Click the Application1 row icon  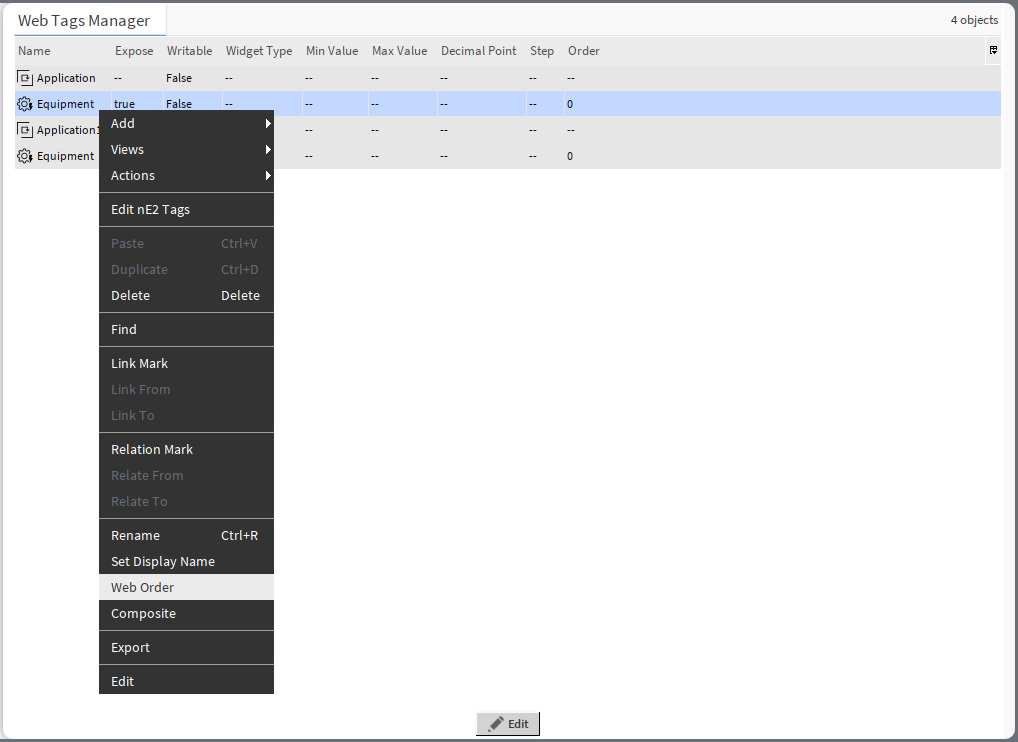point(25,130)
